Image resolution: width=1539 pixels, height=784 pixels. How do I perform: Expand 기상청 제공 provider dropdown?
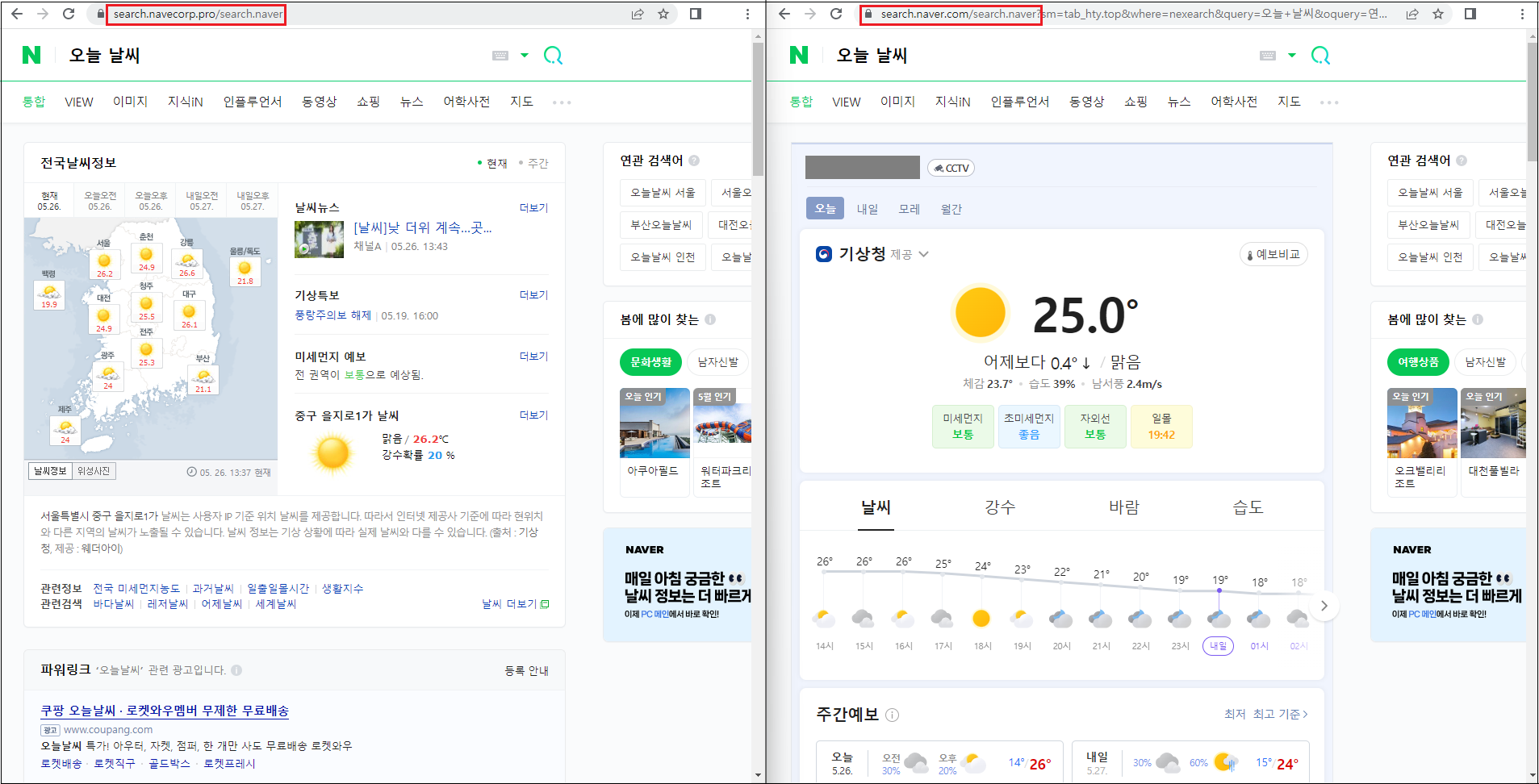click(923, 254)
